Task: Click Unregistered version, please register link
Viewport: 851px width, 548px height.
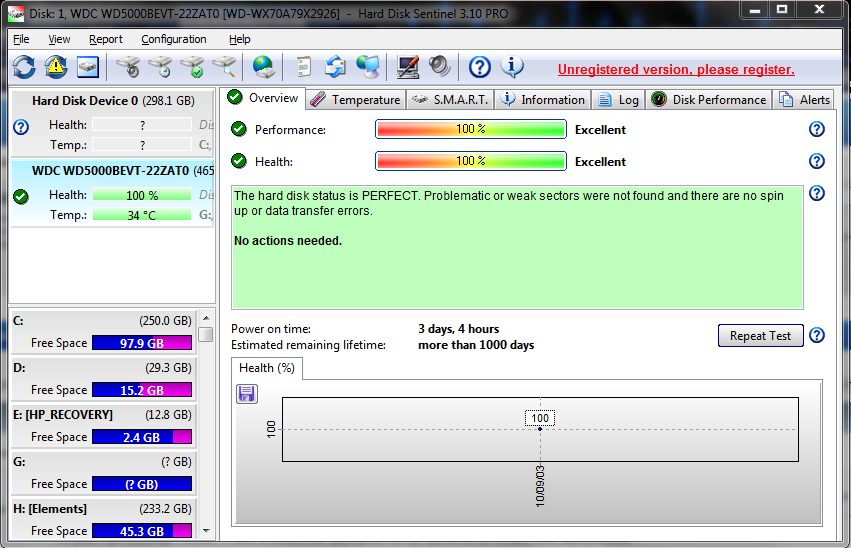Action: pyautogui.click(x=676, y=69)
